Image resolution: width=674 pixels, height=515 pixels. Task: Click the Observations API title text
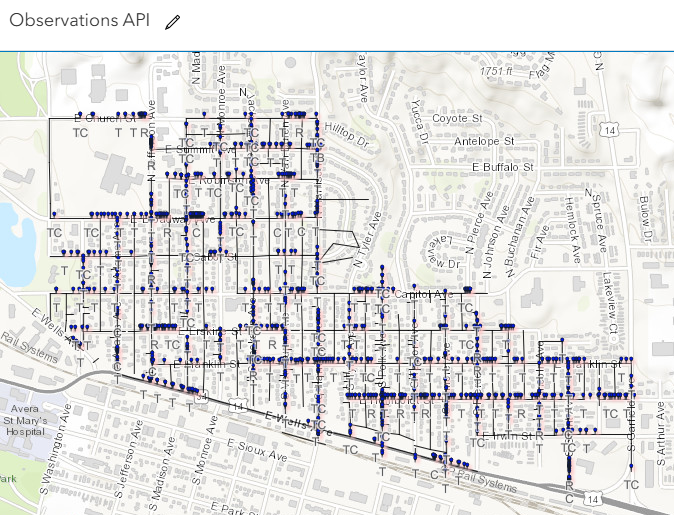80,20
